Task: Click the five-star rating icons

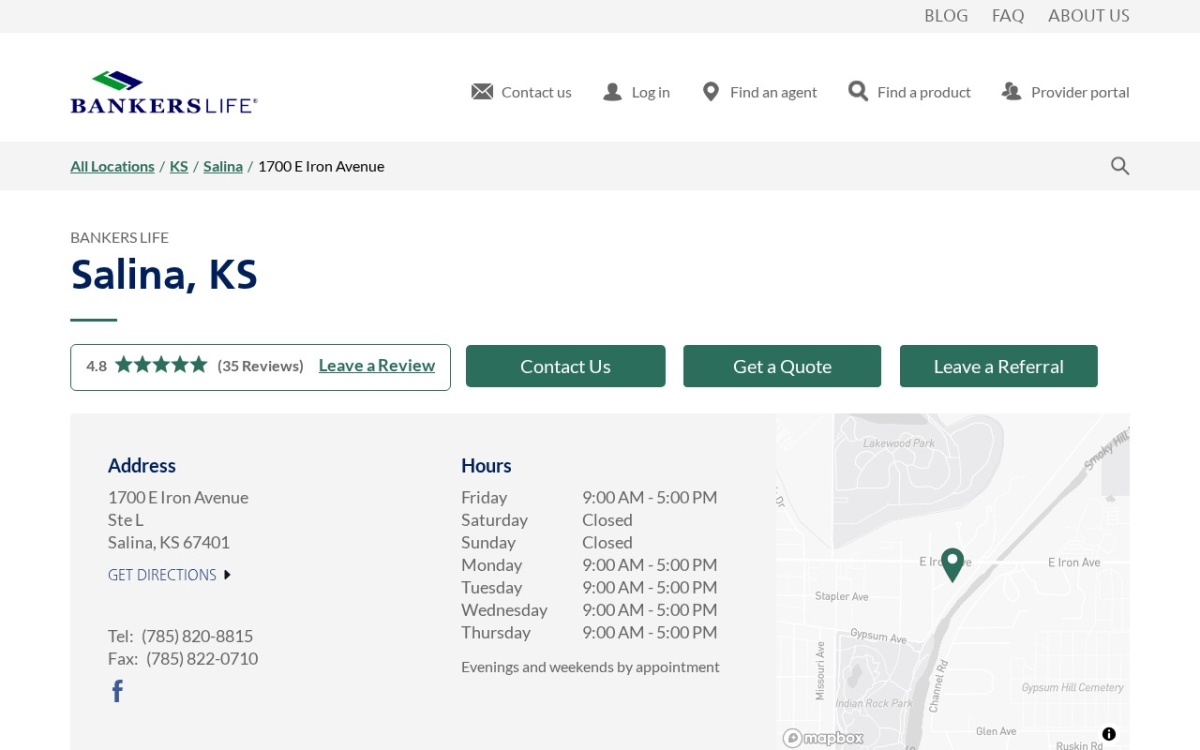Action: [161, 365]
